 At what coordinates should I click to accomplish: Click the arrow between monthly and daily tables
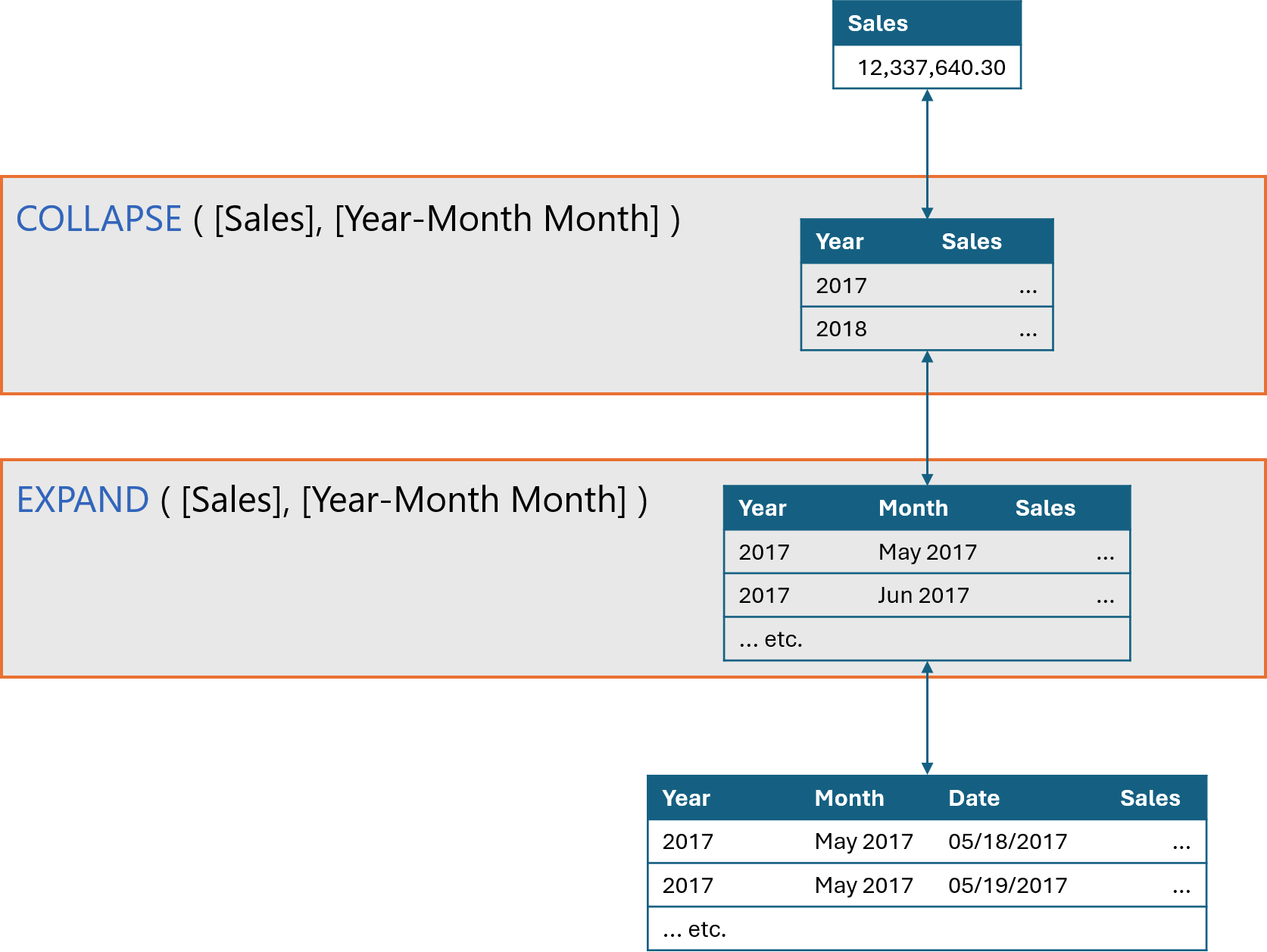tap(927, 718)
